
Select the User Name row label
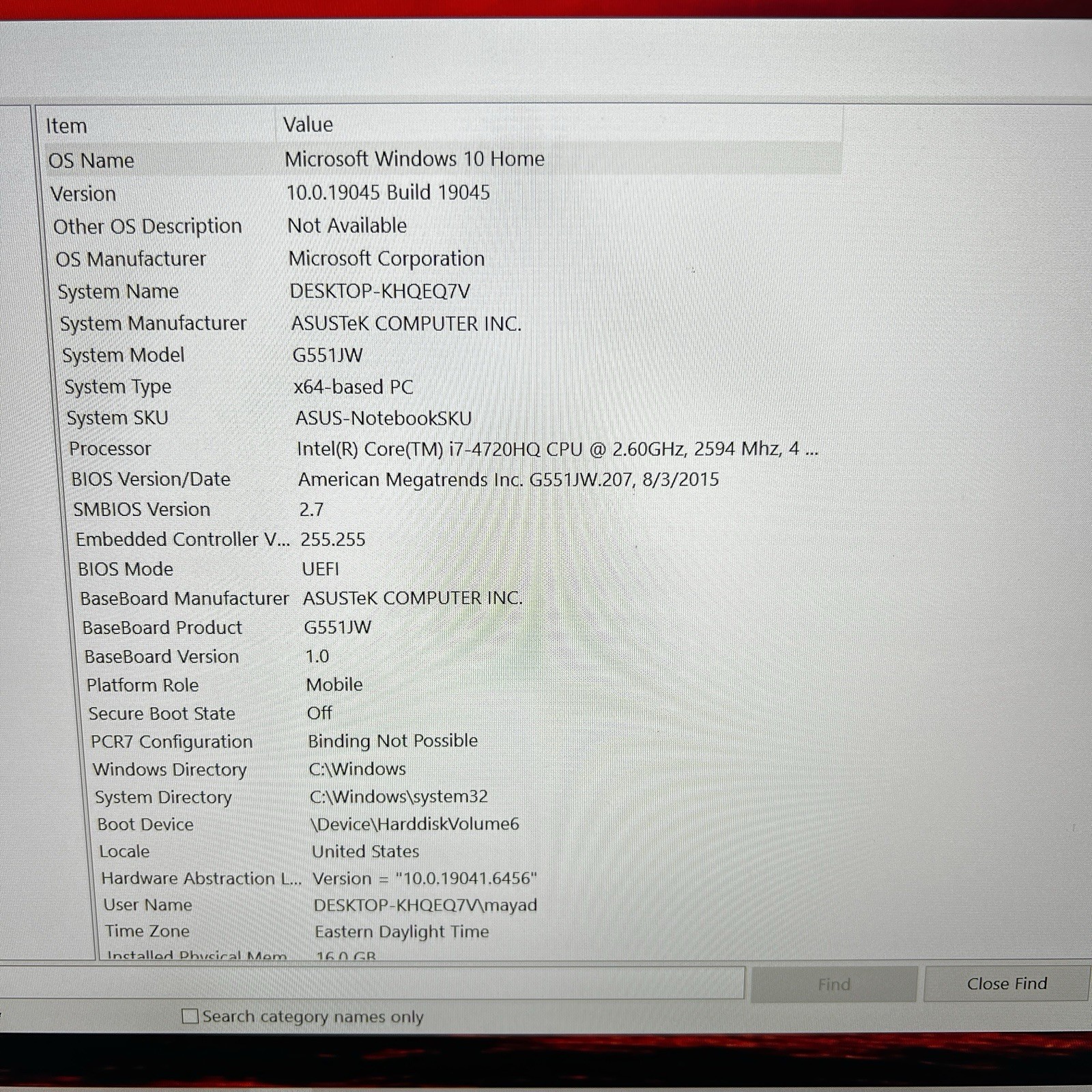[147, 905]
